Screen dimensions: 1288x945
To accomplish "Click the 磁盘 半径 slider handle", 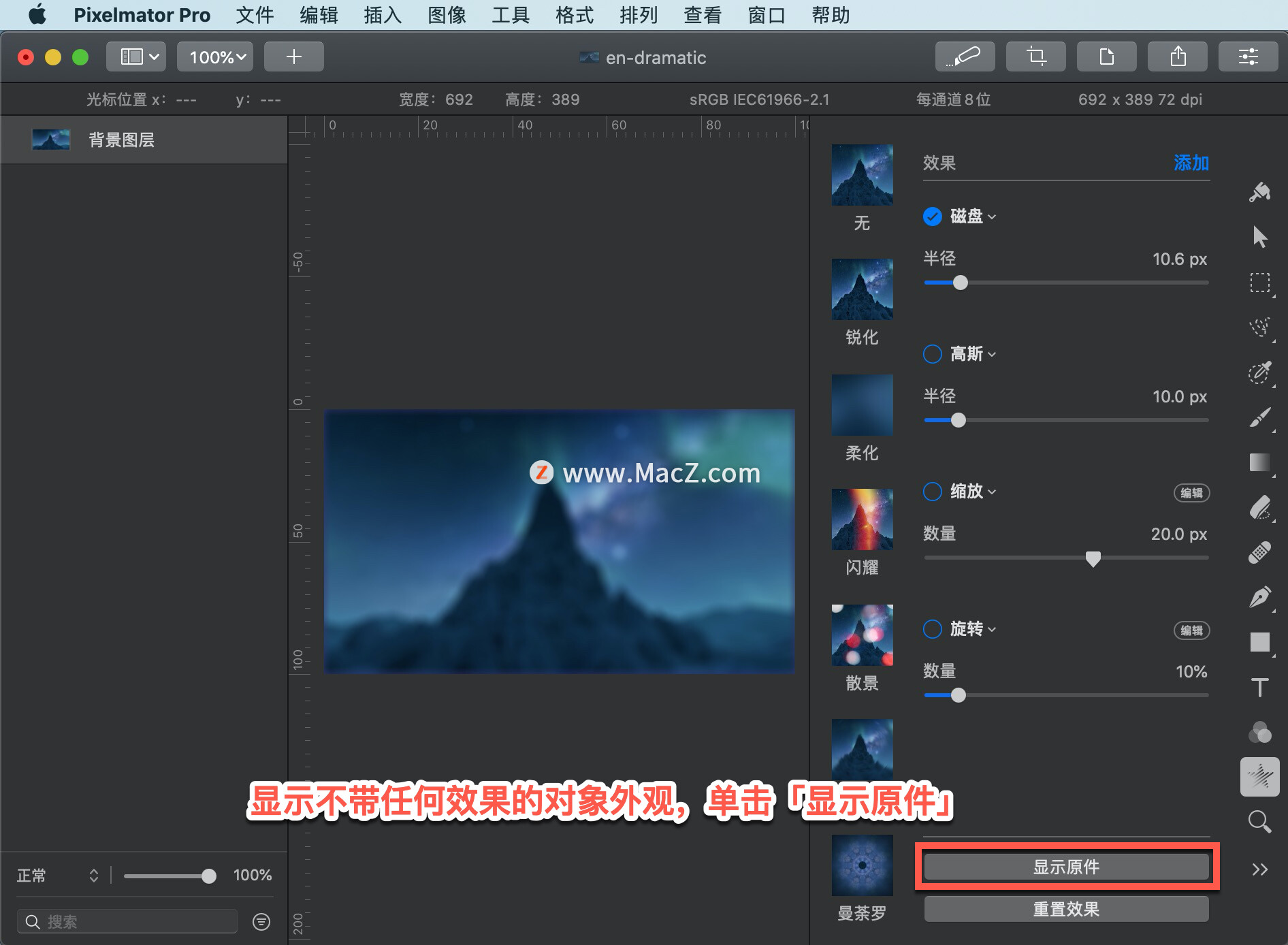I will [960, 283].
